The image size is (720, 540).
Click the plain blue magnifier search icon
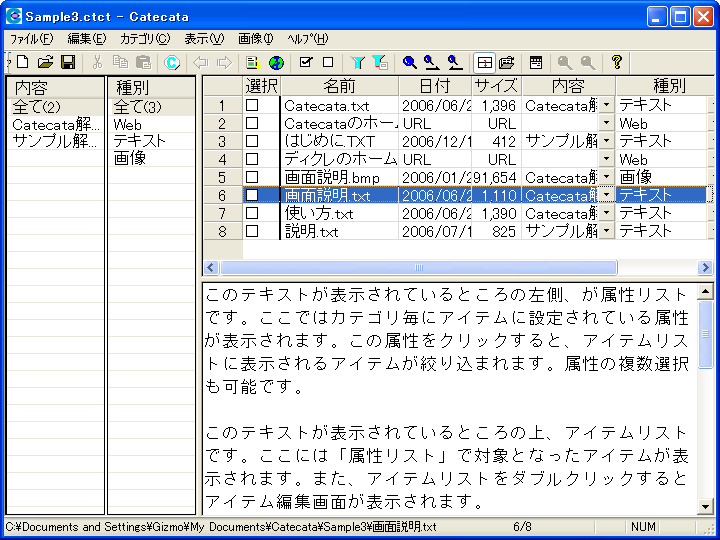[410, 62]
